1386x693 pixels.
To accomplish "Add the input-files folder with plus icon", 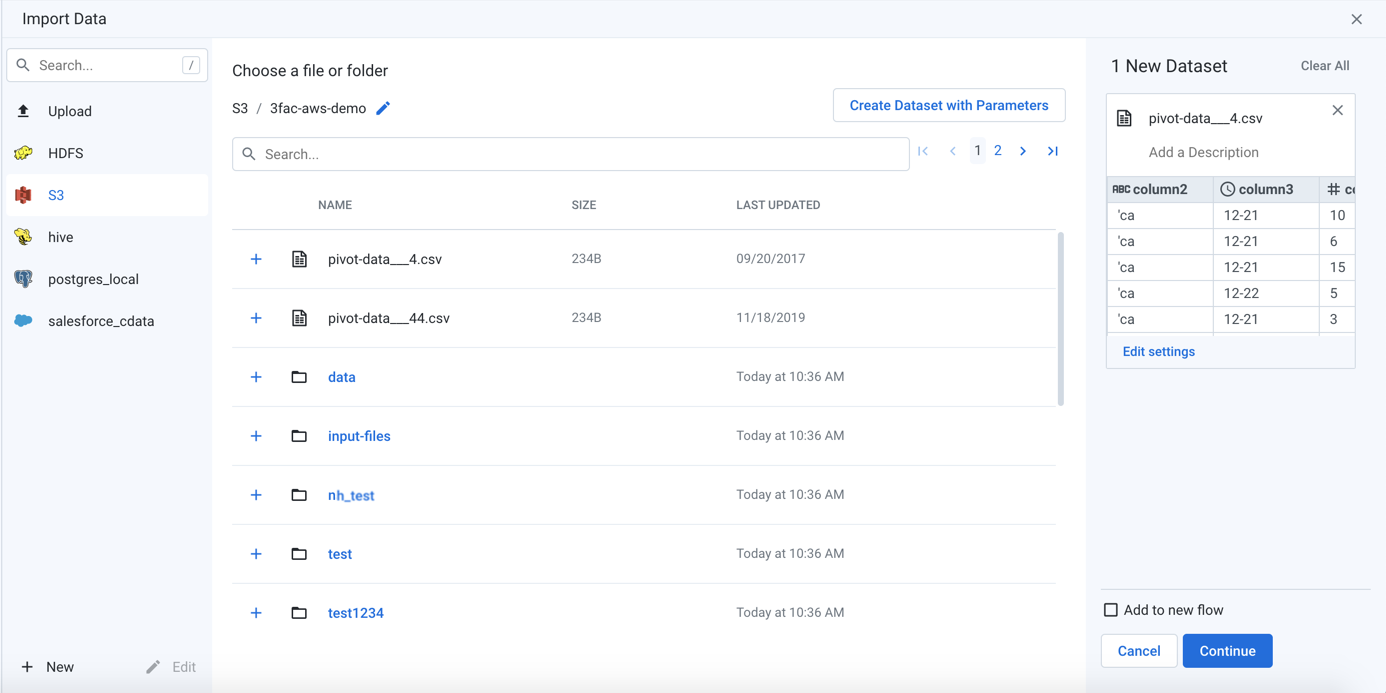I will tap(256, 436).
